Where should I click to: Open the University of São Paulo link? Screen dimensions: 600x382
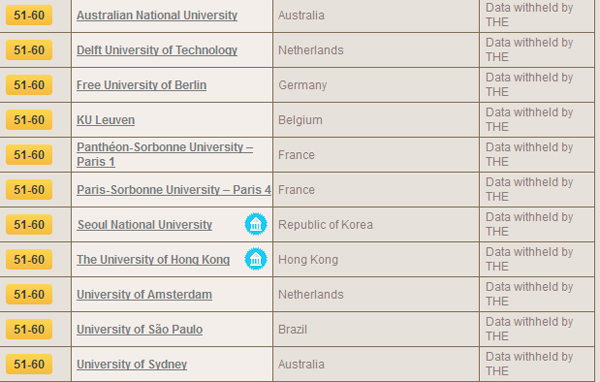point(140,329)
